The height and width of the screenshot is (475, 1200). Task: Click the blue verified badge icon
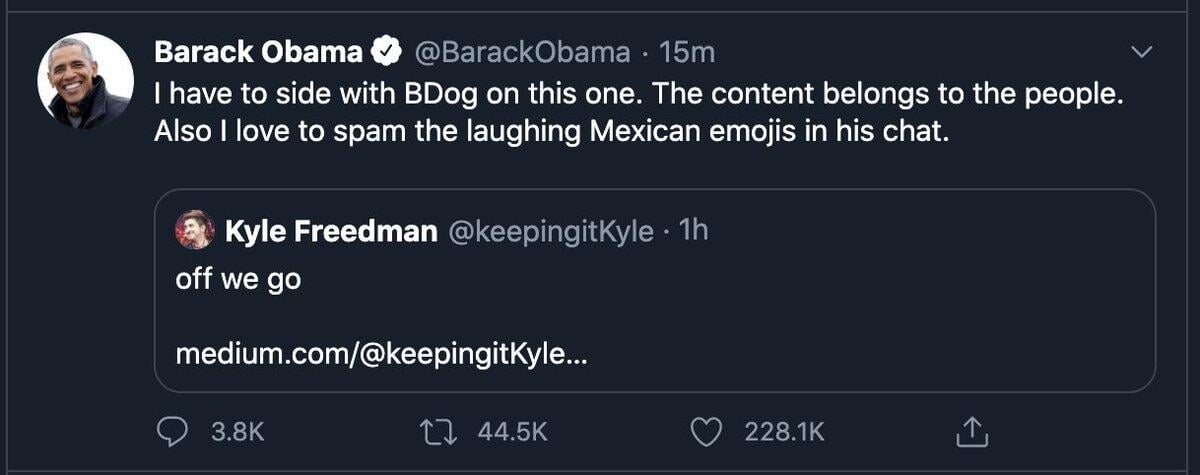point(384,51)
